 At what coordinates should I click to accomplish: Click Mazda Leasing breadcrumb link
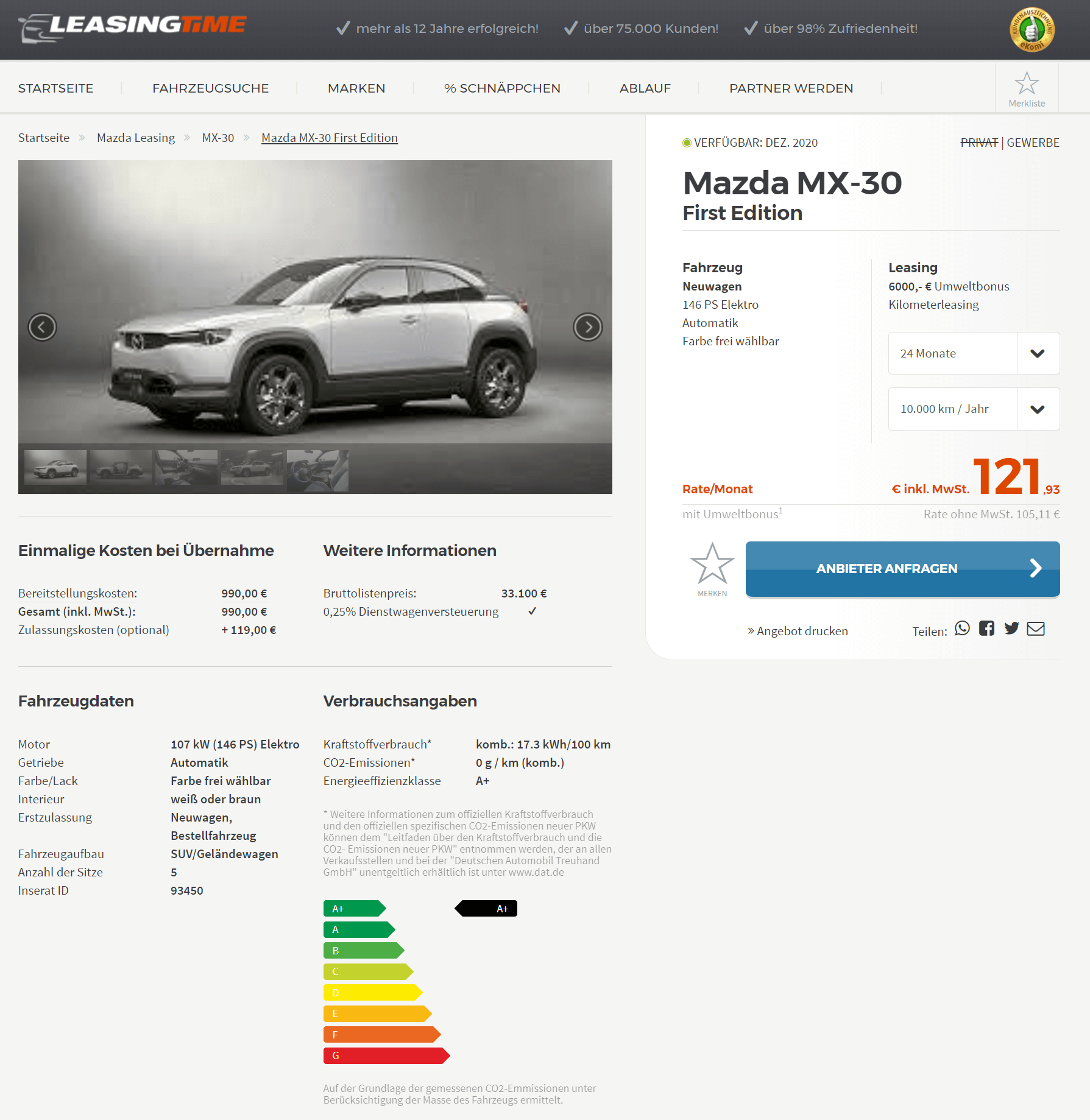pos(136,138)
